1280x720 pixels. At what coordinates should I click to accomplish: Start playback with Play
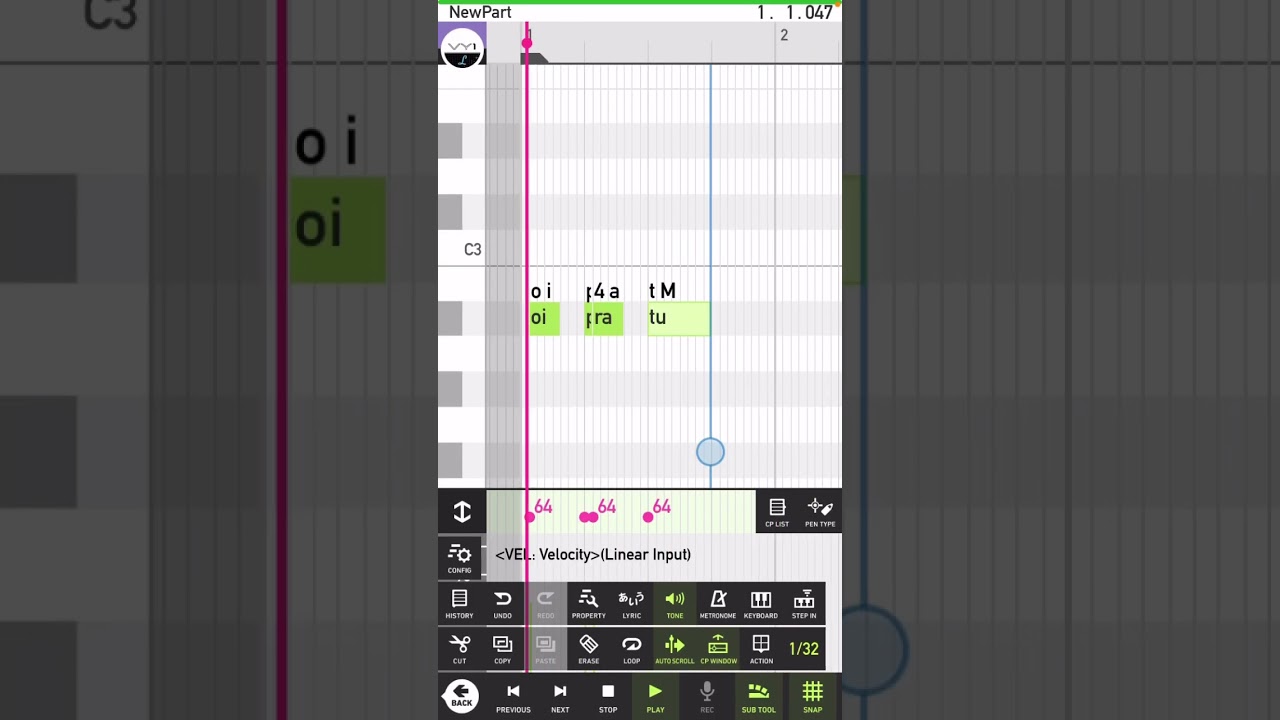[655, 697]
